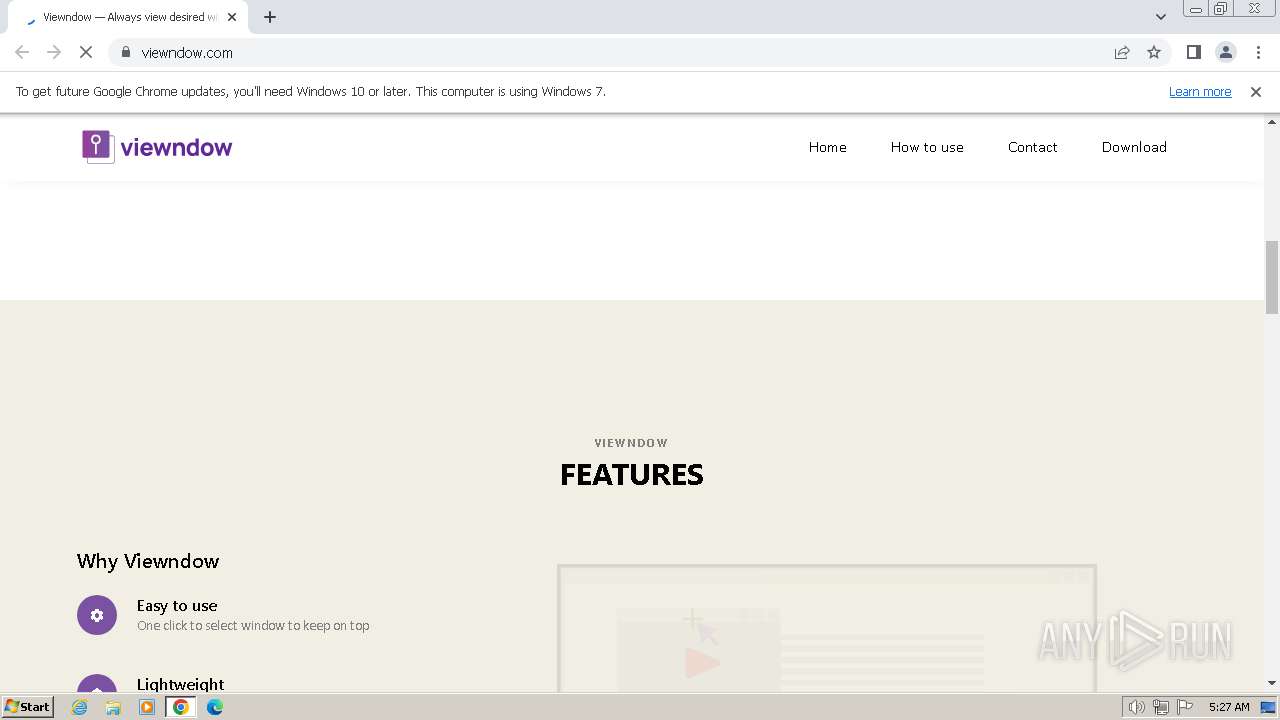Click the small VIEWNDOW label above FEATURES
This screenshot has height=720, width=1280.
(631, 443)
